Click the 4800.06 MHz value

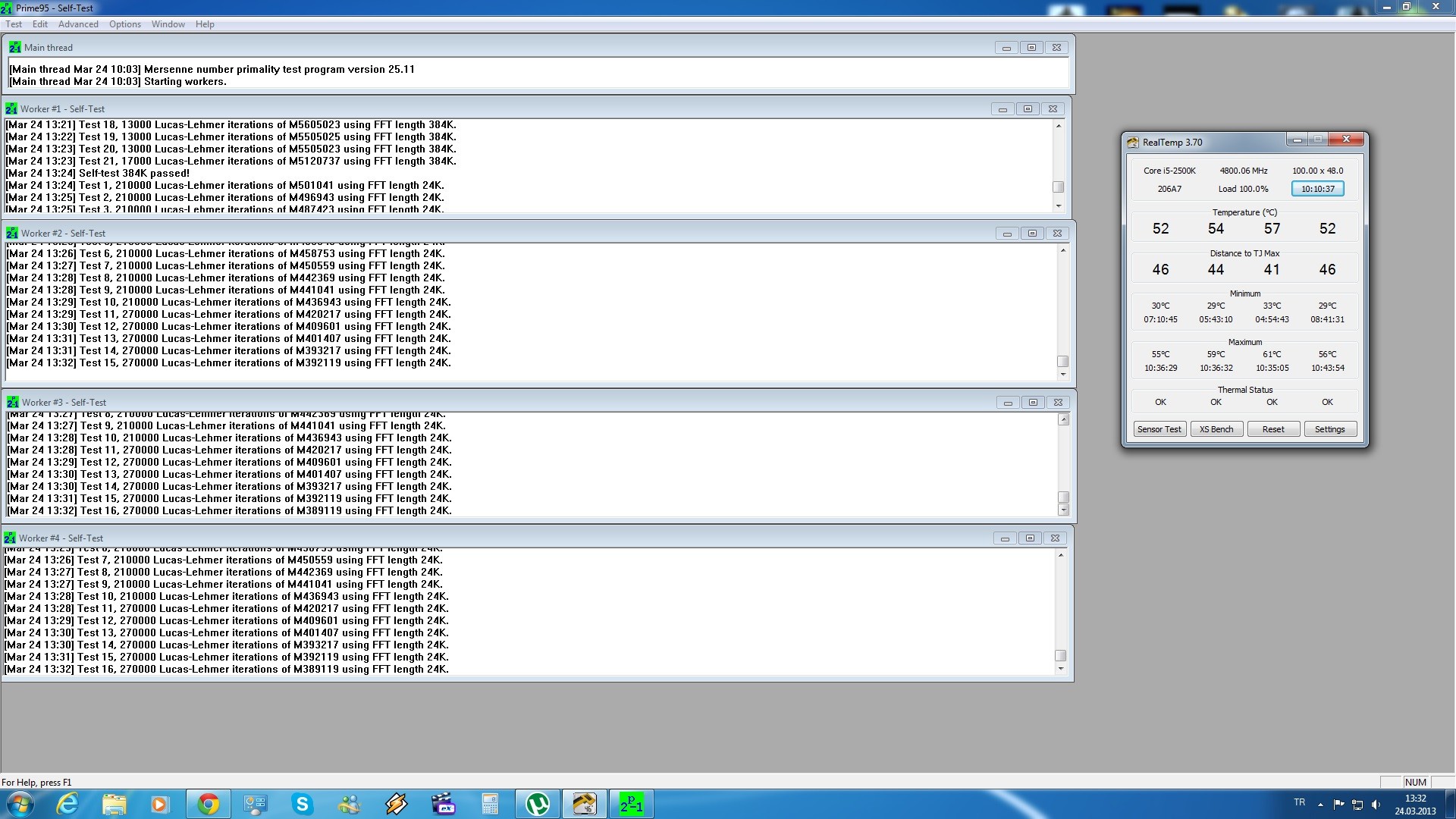[1244, 171]
